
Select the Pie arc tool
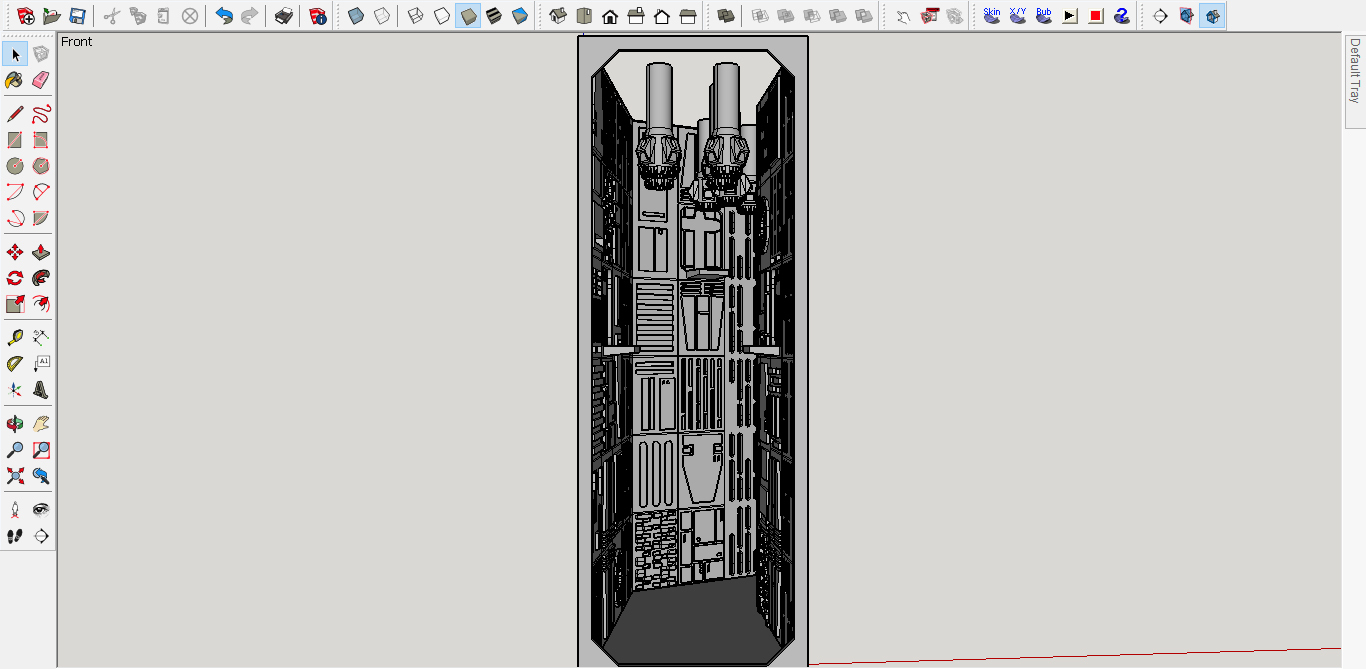(x=41, y=218)
